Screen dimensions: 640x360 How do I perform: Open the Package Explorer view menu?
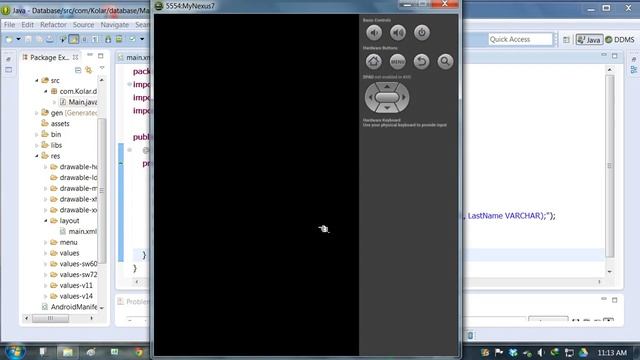tap(102, 68)
